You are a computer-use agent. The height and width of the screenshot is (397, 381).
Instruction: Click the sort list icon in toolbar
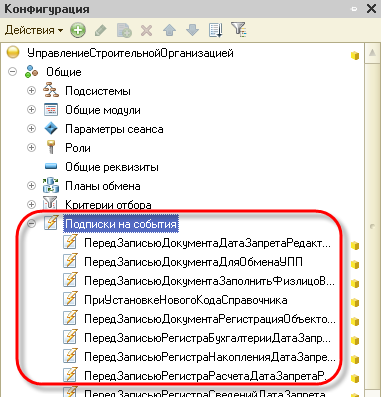(x=216, y=30)
